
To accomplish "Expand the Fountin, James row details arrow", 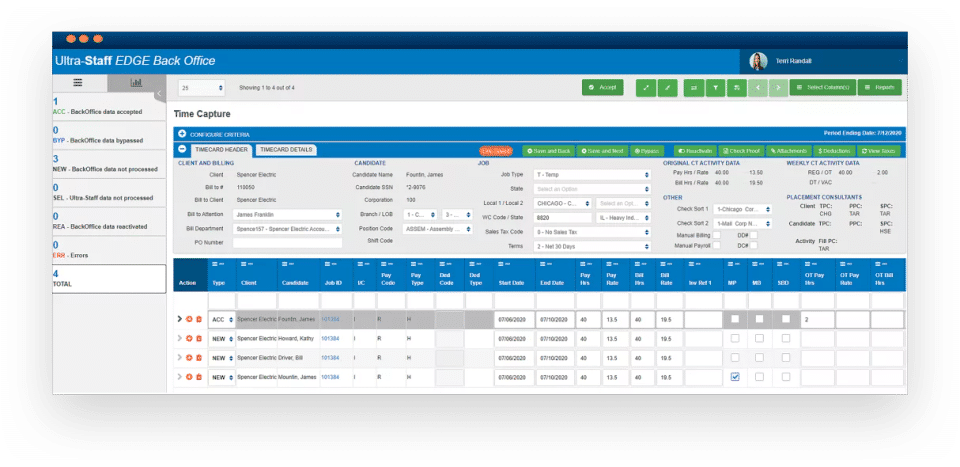I will click(179, 319).
